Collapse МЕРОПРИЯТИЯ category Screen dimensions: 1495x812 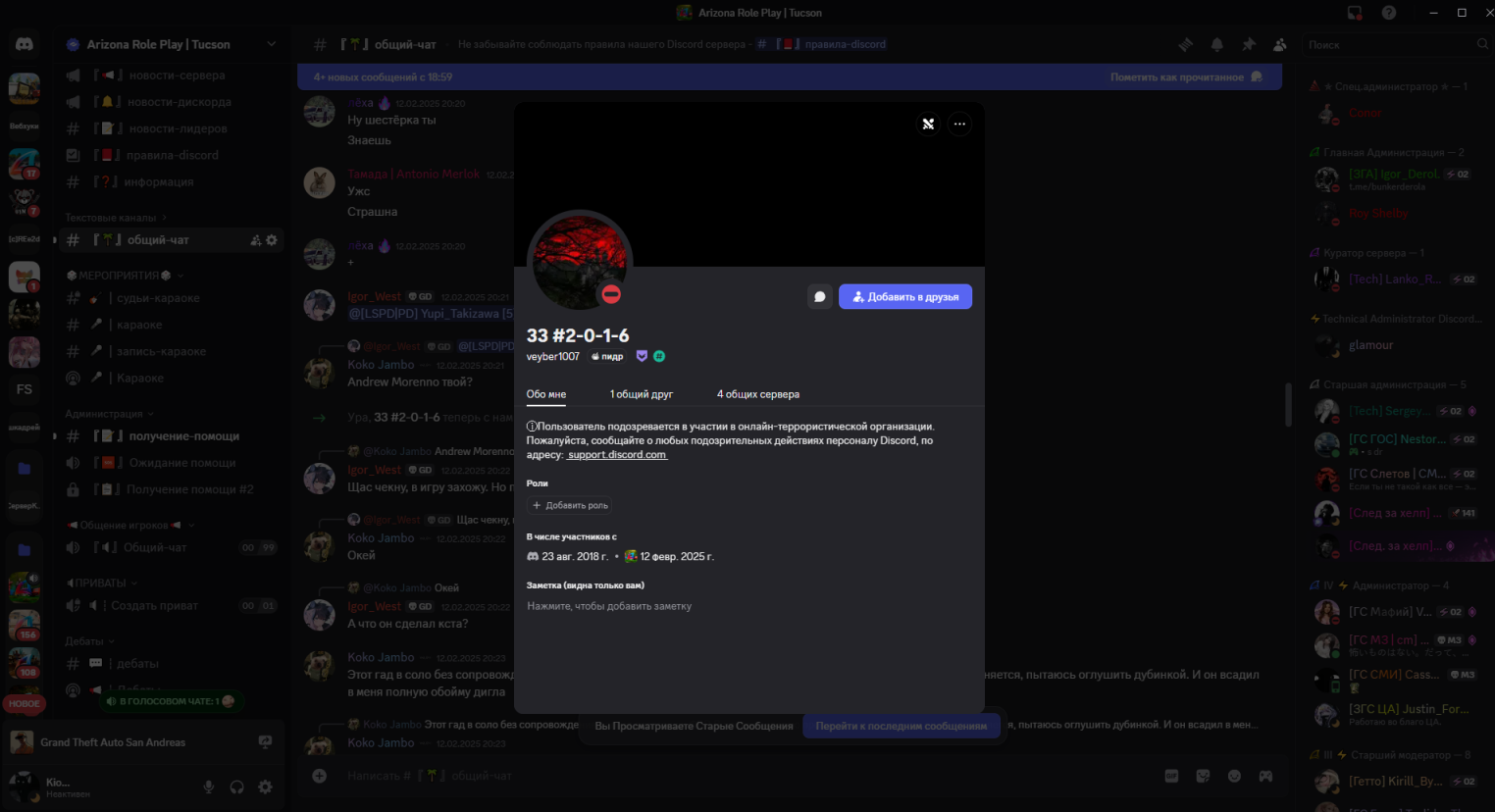[x=125, y=276]
